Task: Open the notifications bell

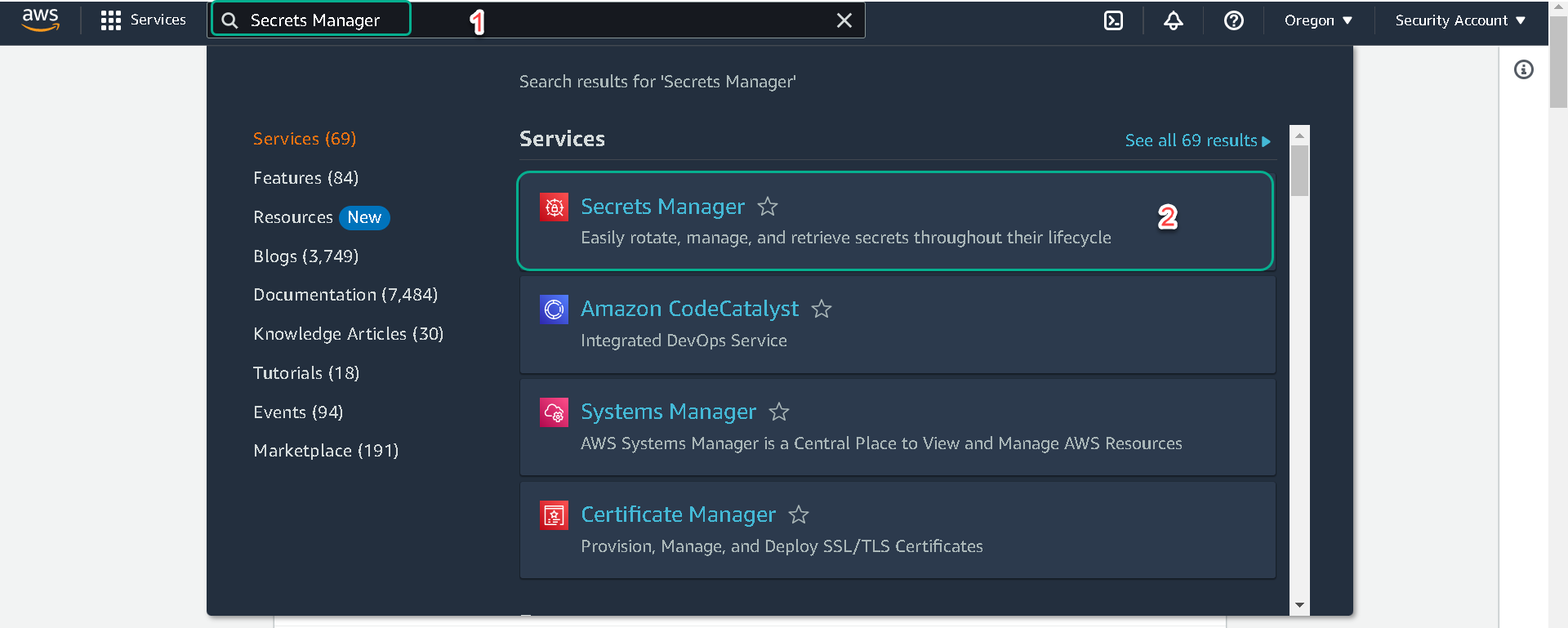Action: click(1174, 20)
